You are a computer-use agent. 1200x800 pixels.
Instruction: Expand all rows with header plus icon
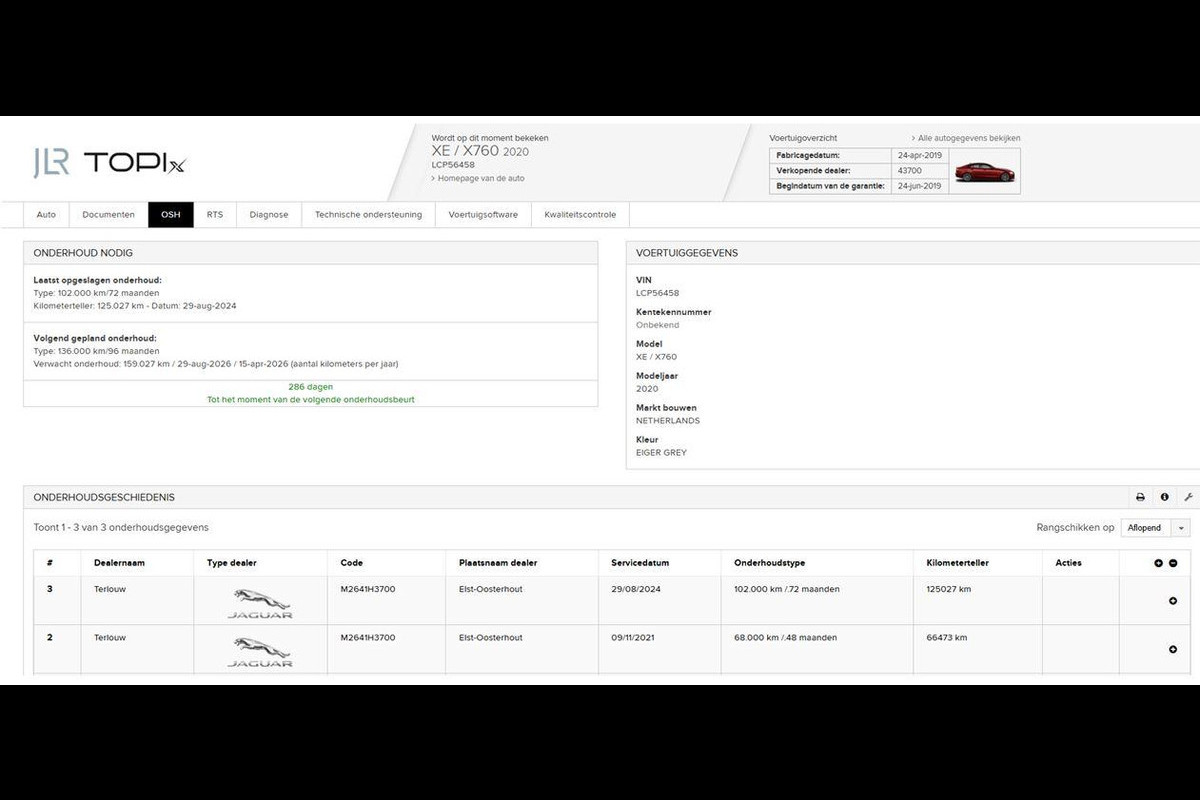(1158, 563)
